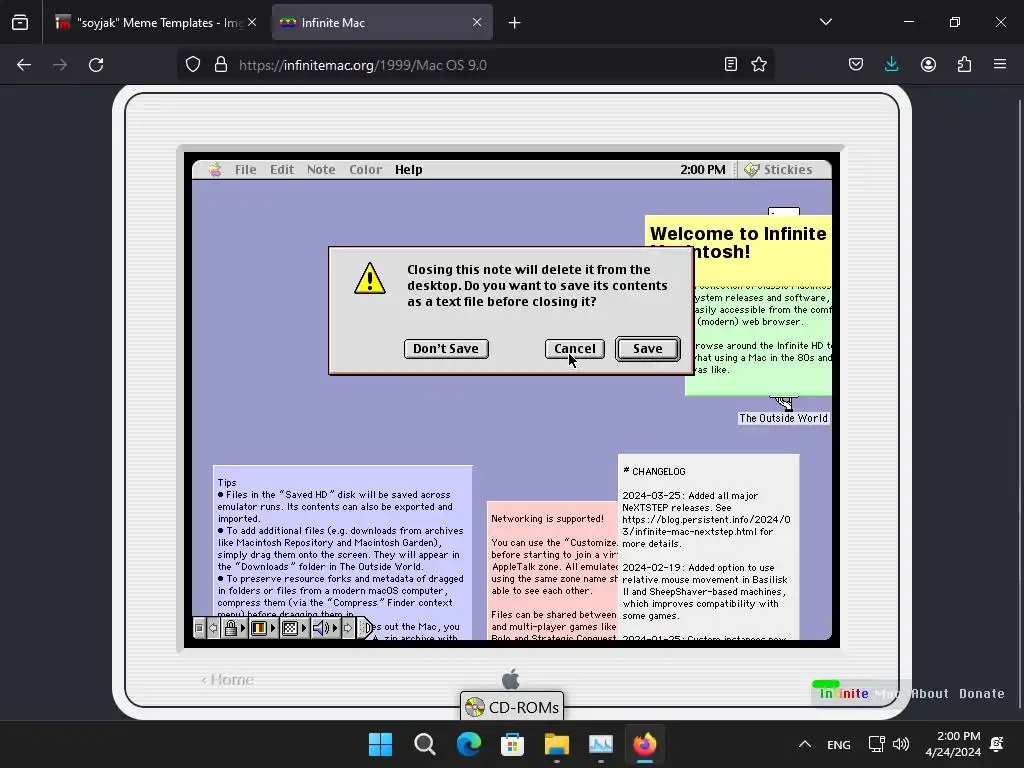Click the Apple logo below the screen

[x=511, y=679]
